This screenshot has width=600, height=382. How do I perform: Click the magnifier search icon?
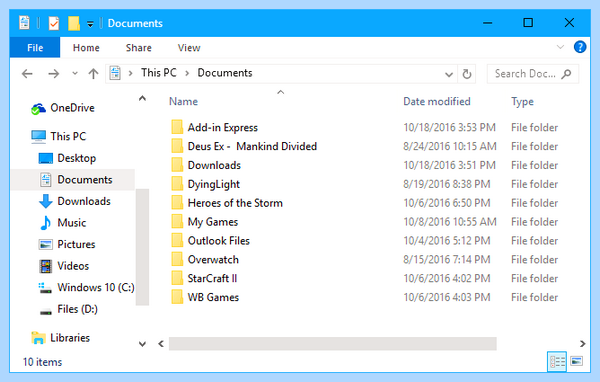point(567,73)
